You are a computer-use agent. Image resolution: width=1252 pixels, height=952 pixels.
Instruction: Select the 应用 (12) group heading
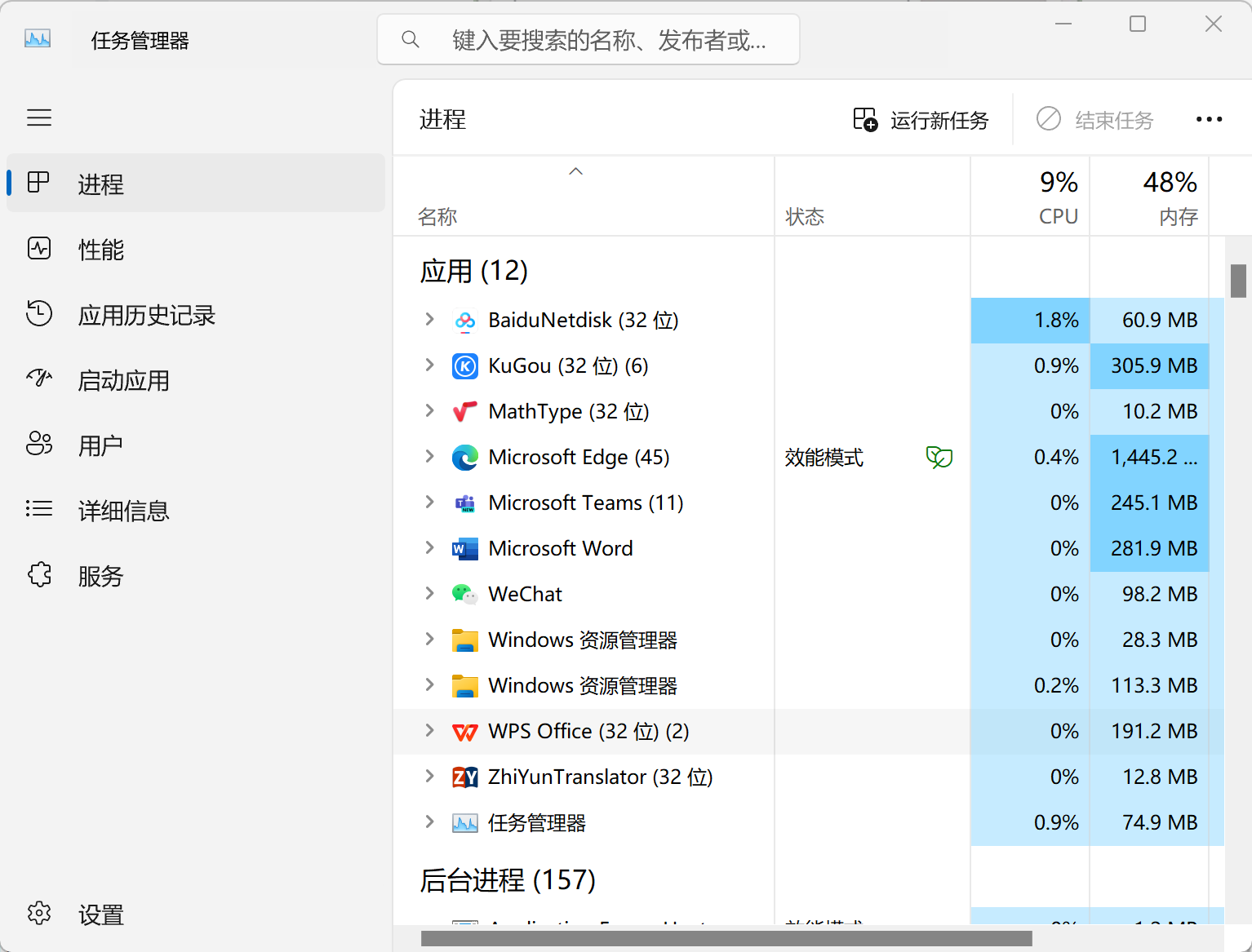point(474,271)
